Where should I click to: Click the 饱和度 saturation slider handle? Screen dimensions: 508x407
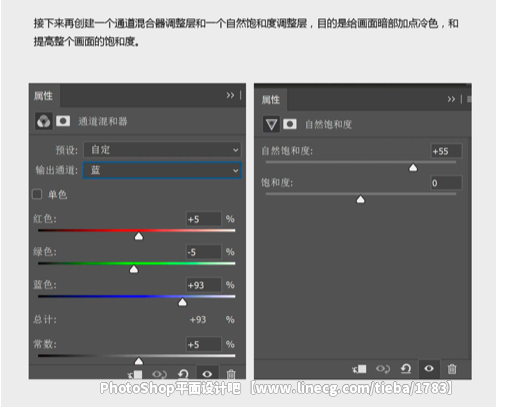click(x=360, y=199)
